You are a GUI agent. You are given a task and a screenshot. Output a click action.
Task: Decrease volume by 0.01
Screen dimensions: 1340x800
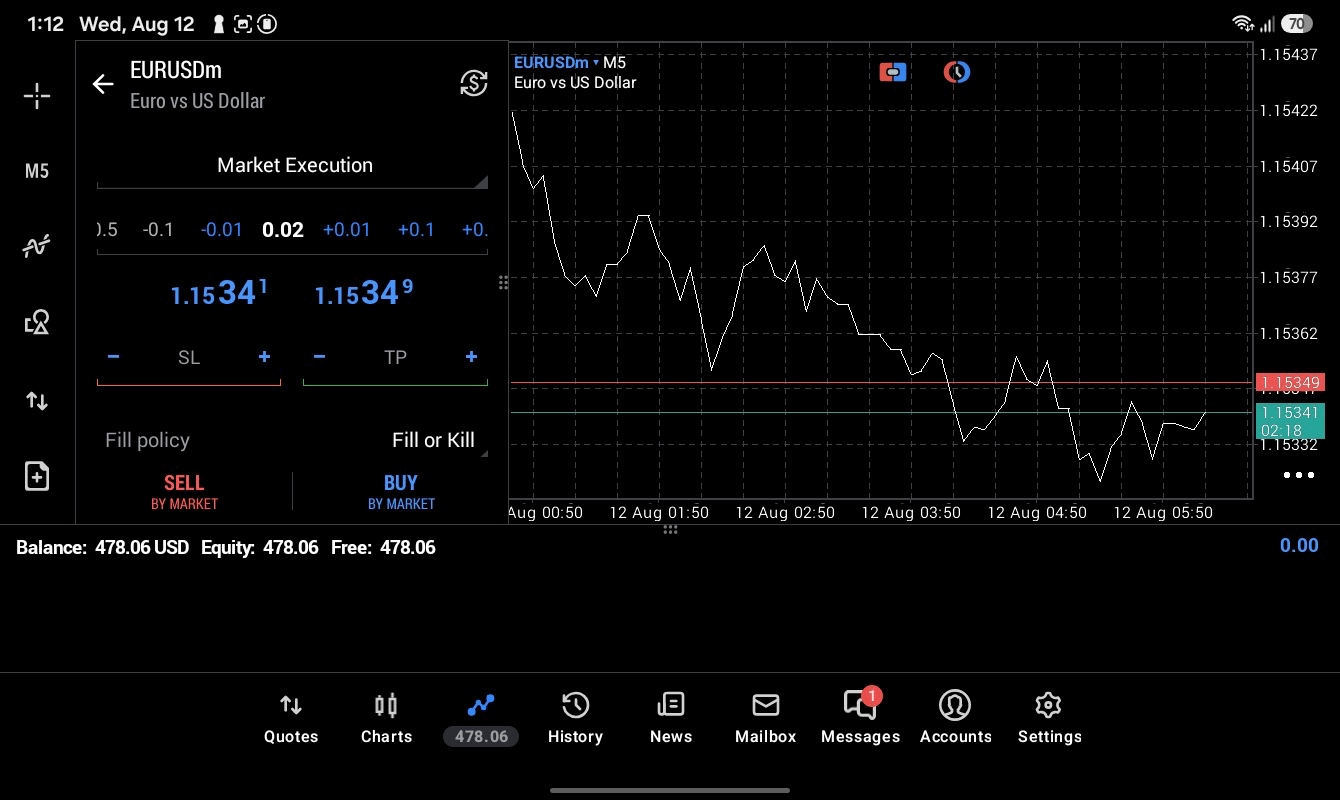pyautogui.click(x=221, y=230)
